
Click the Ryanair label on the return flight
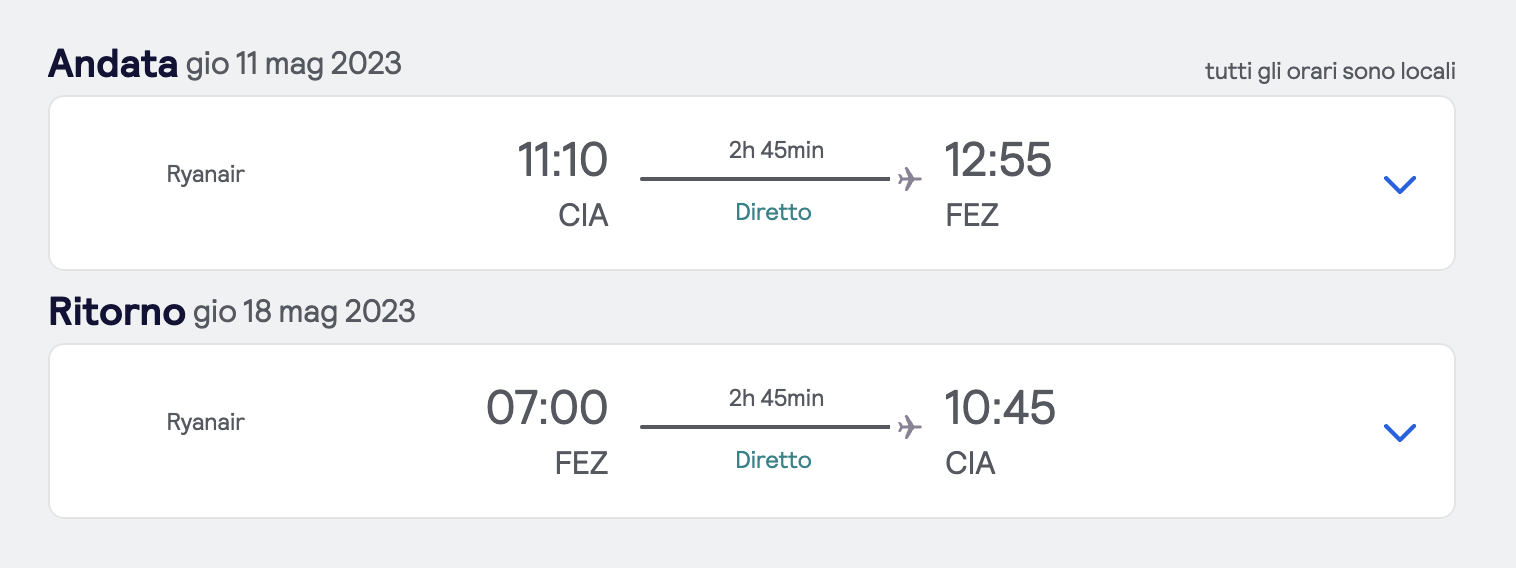[206, 422]
